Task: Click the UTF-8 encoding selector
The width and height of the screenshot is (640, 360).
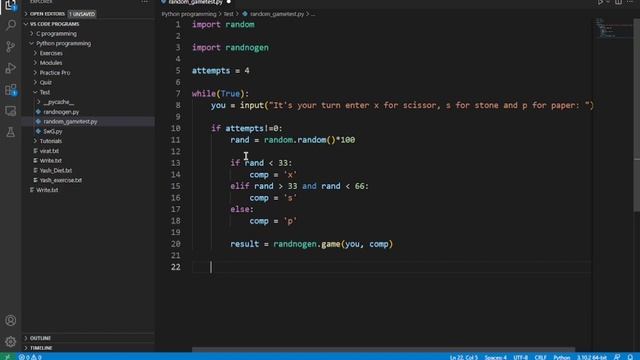Action: coord(520,357)
